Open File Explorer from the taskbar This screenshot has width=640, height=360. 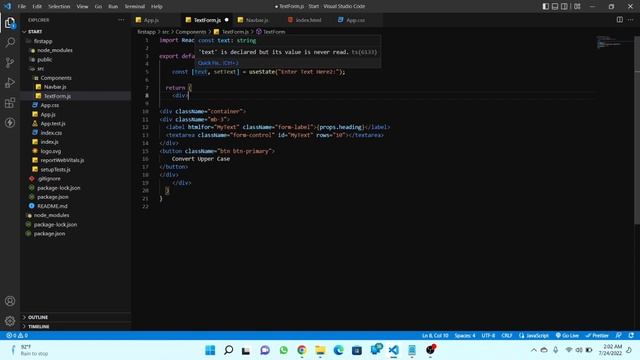320,350
